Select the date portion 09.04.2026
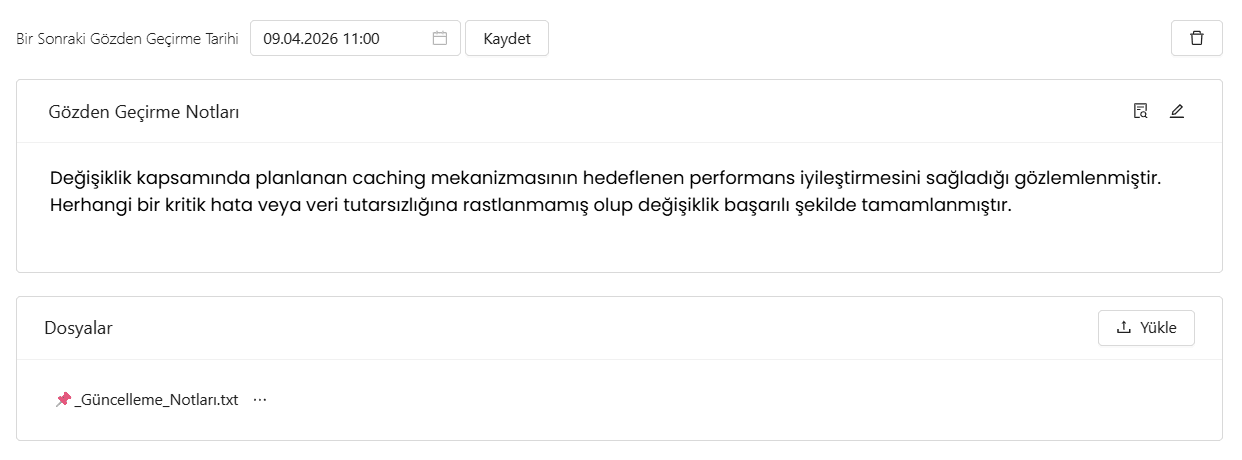This screenshot has height=460, width=1242. (299, 39)
